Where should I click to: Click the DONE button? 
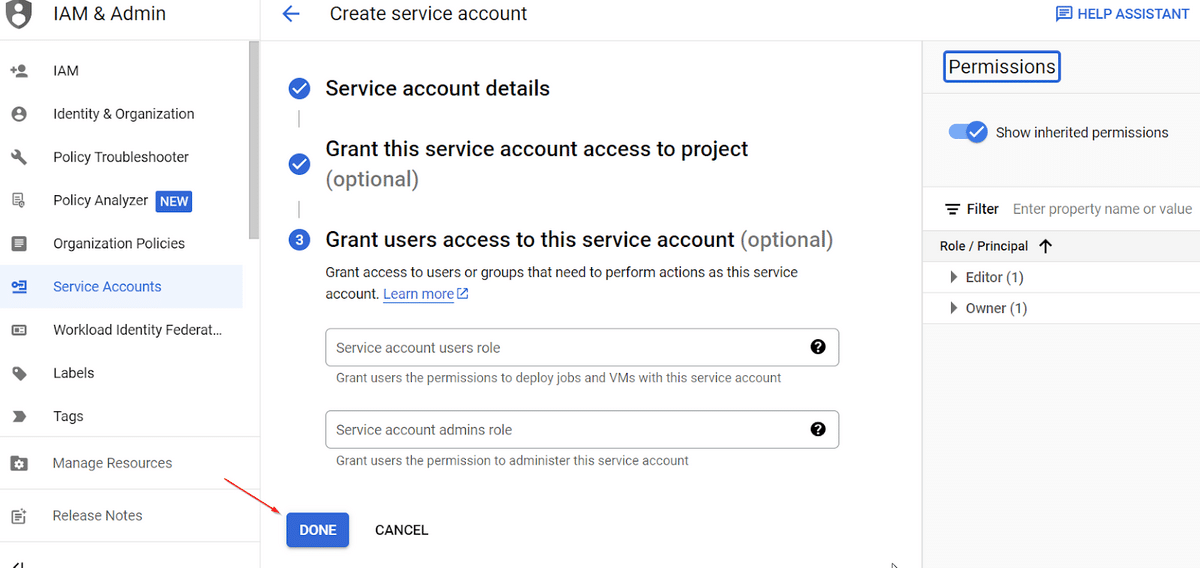[x=318, y=530]
